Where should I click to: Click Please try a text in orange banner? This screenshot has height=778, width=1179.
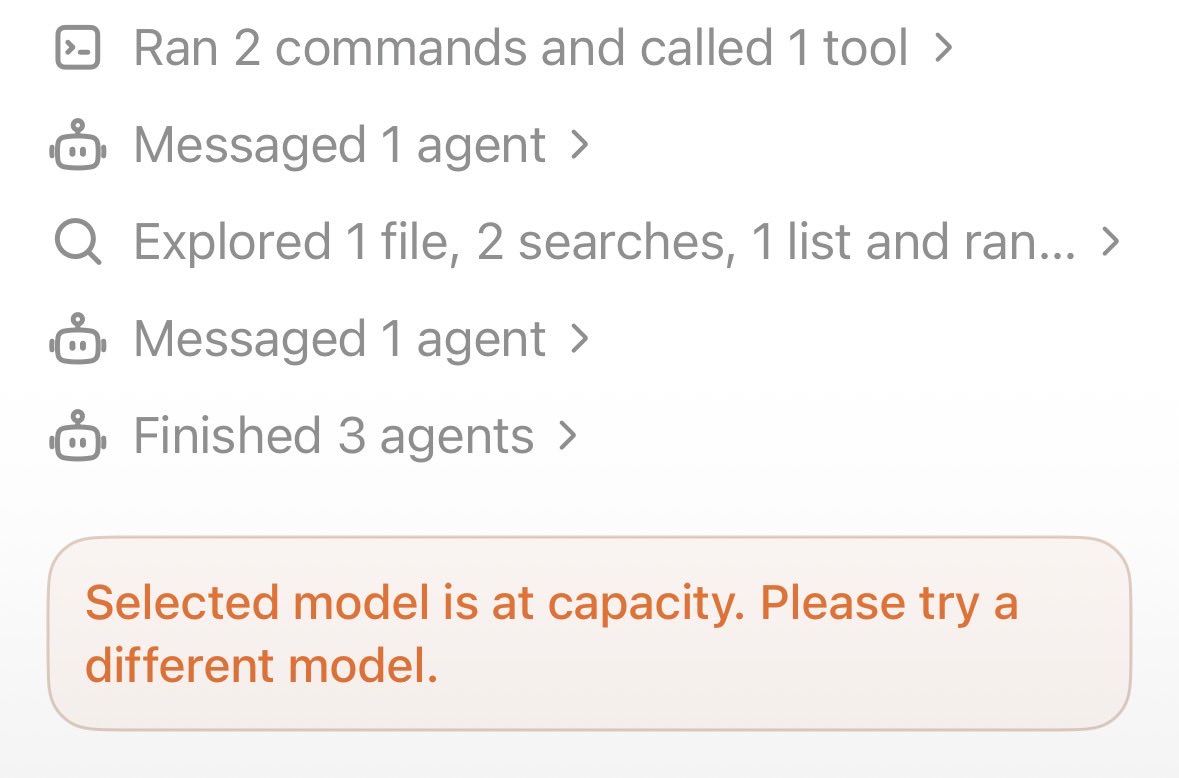pos(890,603)
